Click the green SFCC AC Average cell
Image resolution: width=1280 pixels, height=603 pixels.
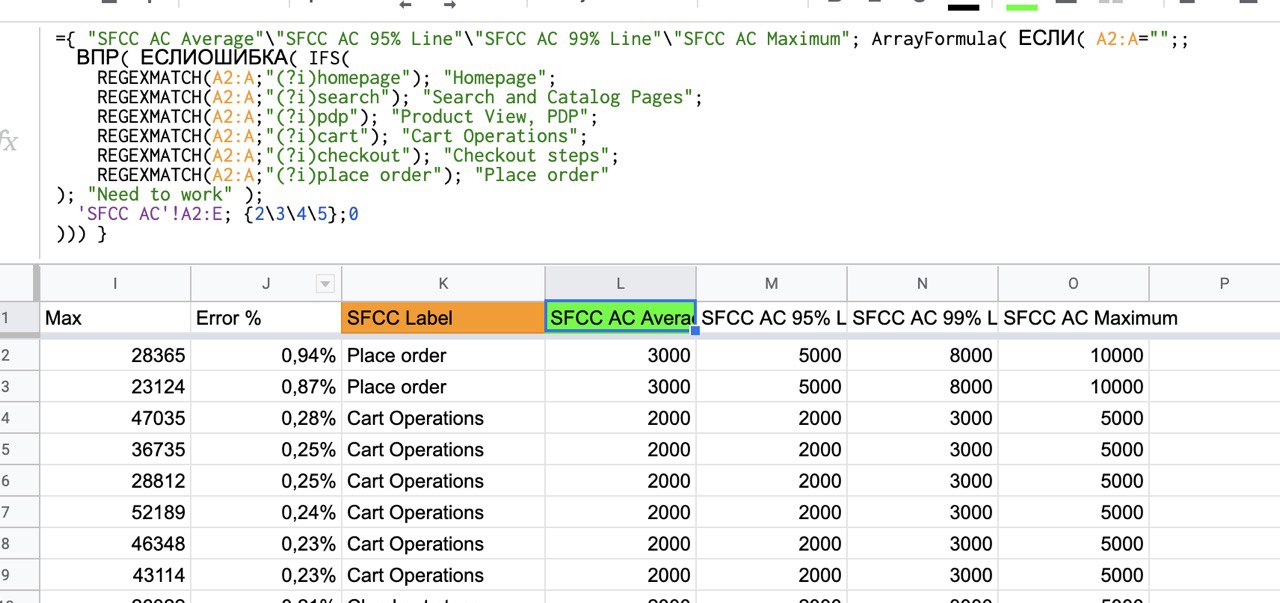620,318
